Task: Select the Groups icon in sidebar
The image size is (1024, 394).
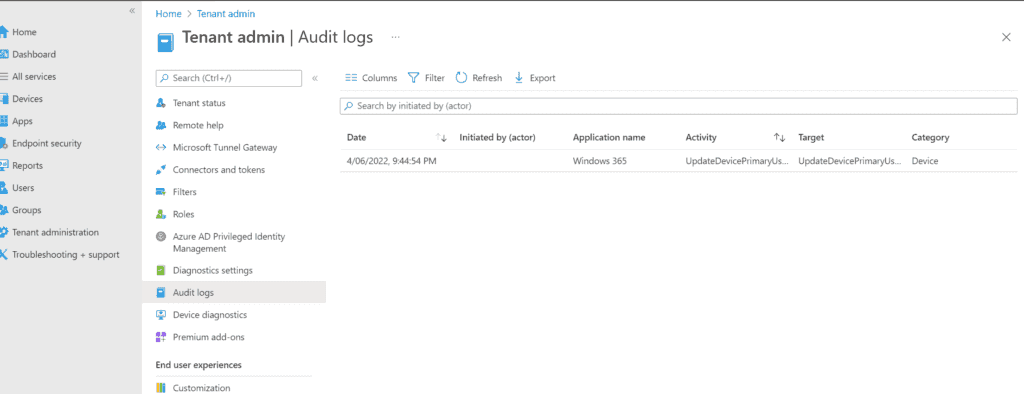Action: point(3,210)
